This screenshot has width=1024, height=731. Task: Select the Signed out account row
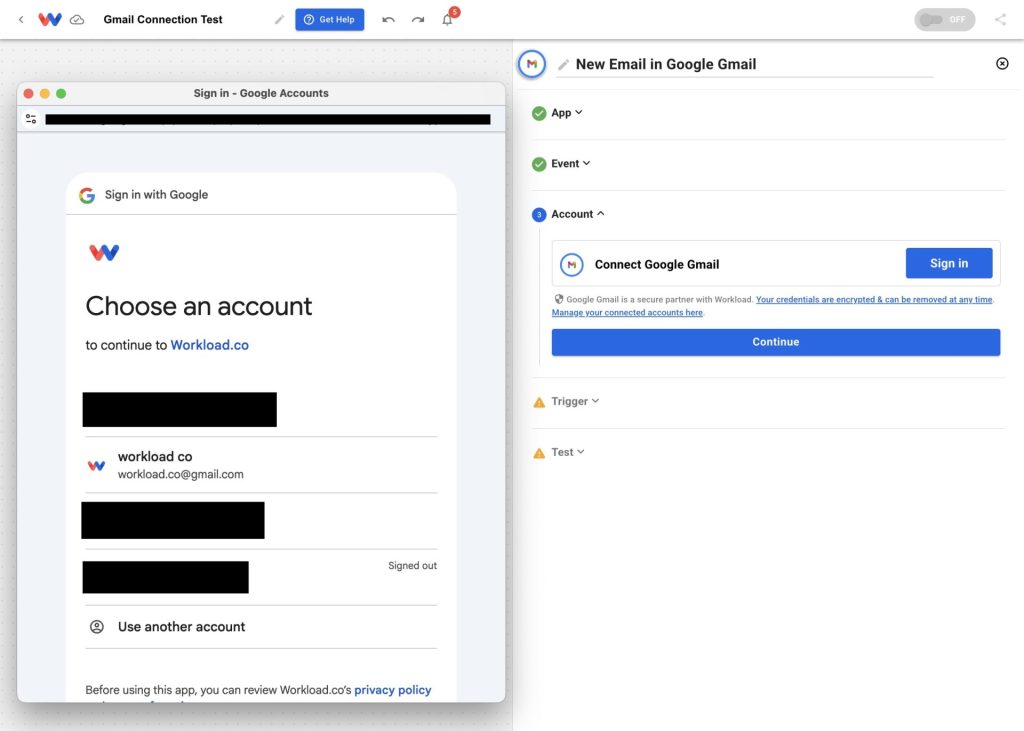click(261, 577)
